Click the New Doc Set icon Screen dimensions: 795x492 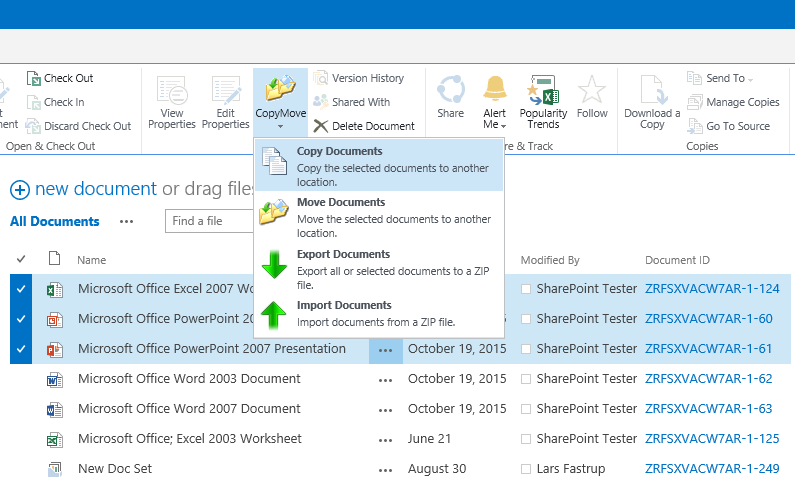tap(55, 469)
